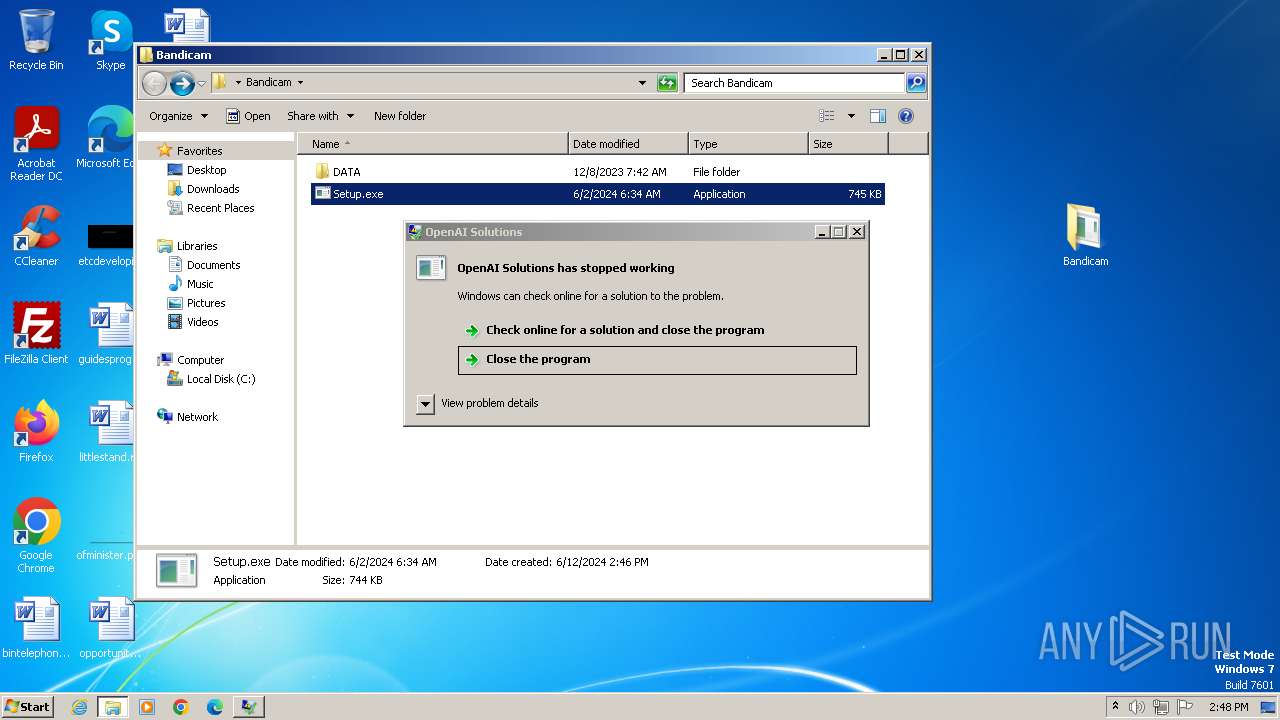1280x720 pixels.
Task: Open Internet Explorer from taskbar
Action: [80, 707]
